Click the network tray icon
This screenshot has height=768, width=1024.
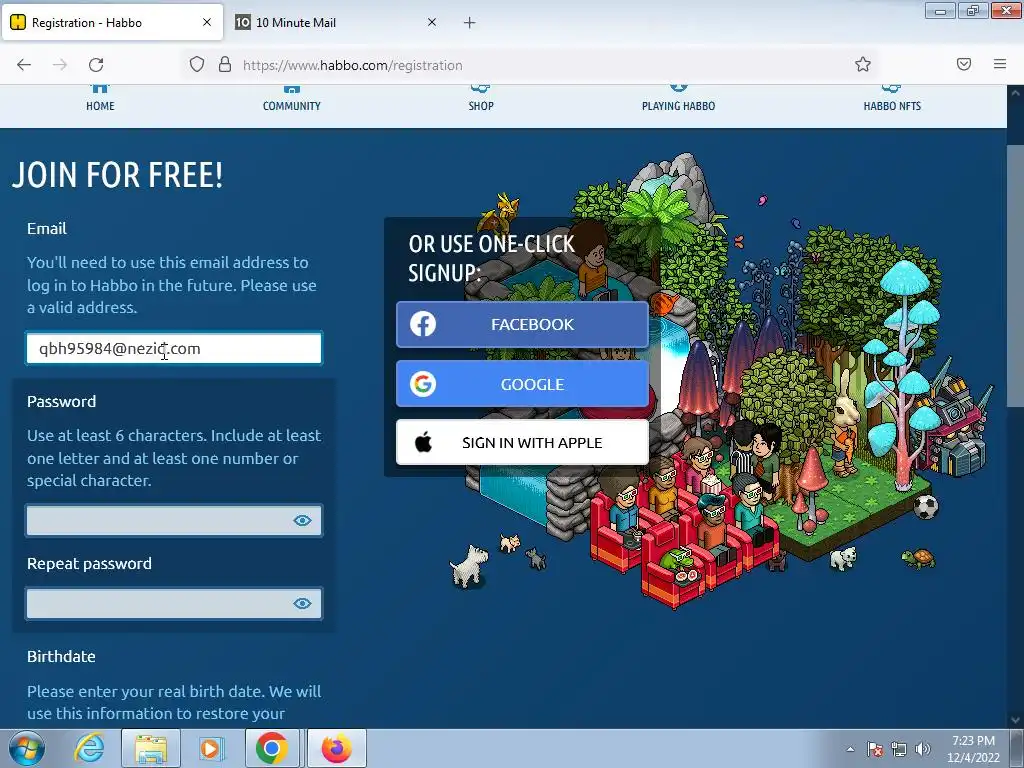coord(899,749)
